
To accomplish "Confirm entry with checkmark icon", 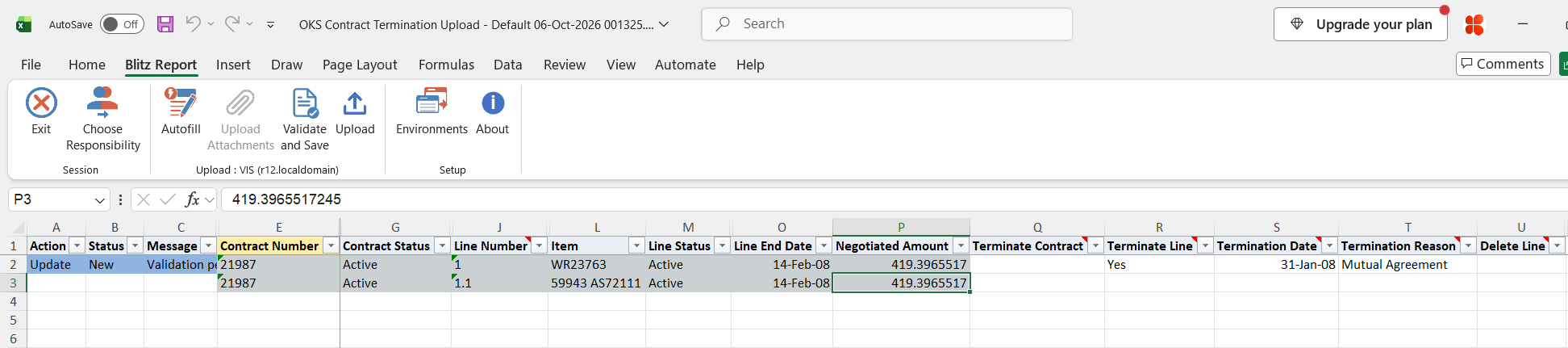I will (x=168, y=199).
